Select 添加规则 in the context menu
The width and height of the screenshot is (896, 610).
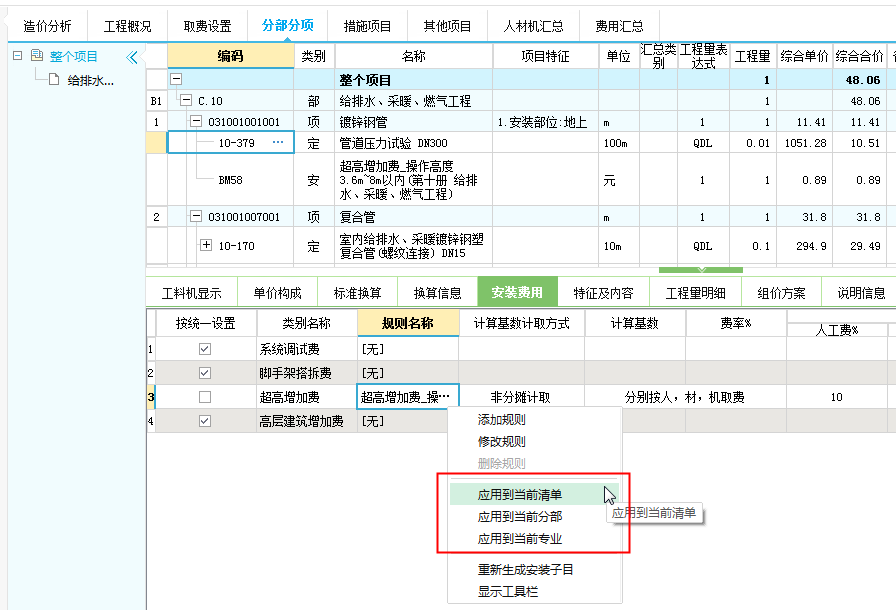501,420
